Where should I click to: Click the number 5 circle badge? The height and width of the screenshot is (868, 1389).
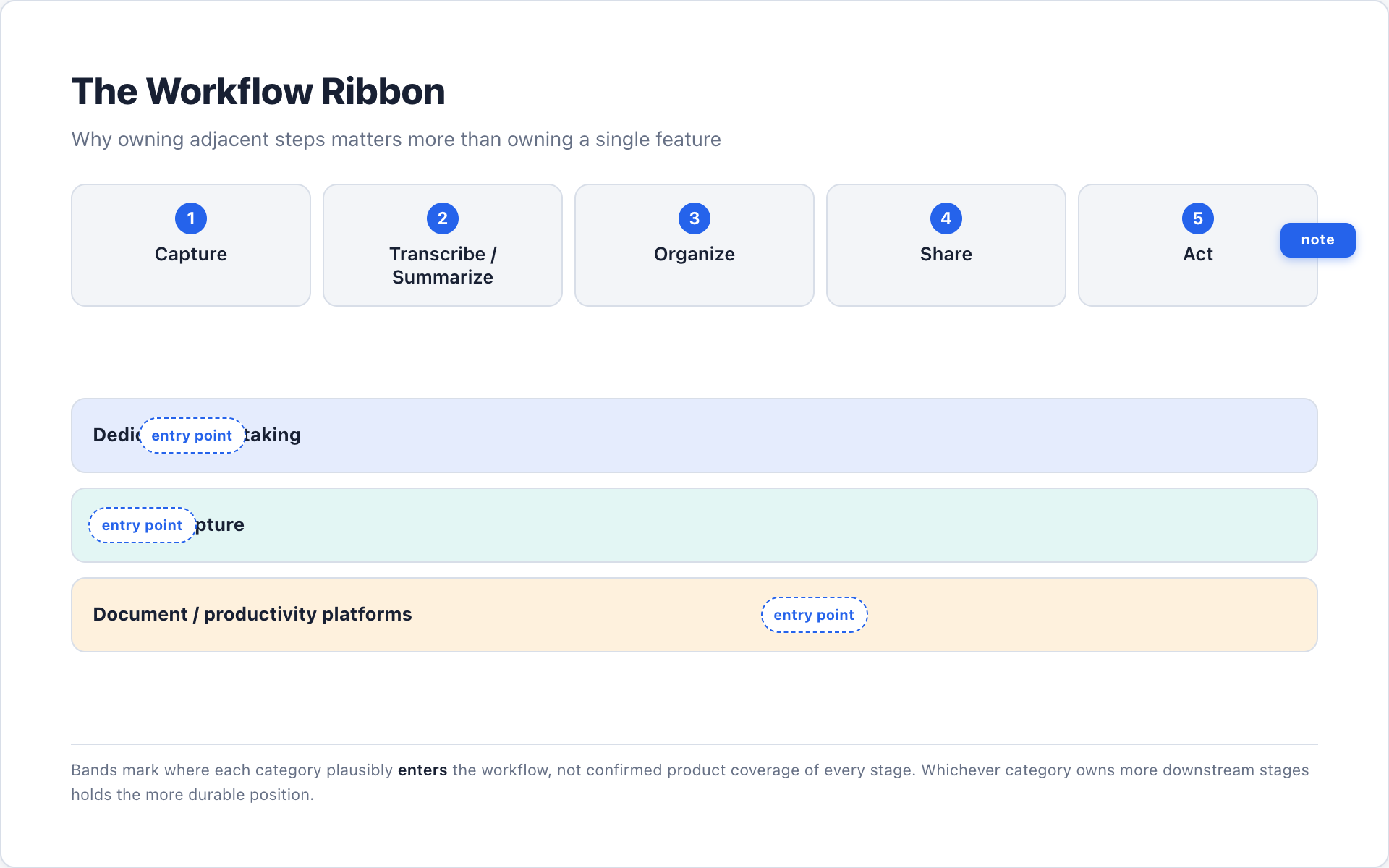pos(1198,218)
